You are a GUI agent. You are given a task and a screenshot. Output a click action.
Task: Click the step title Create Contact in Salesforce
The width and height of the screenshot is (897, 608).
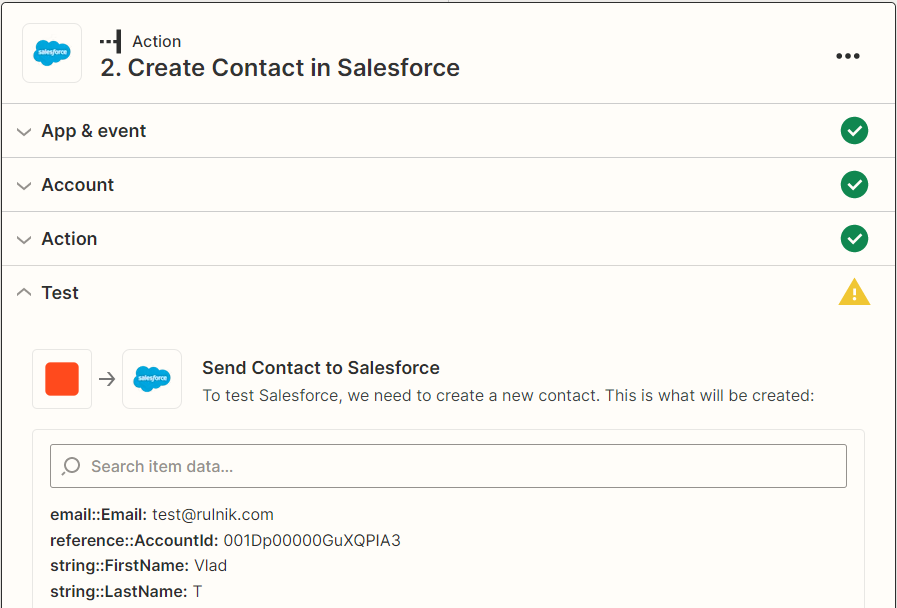(280, 68)
